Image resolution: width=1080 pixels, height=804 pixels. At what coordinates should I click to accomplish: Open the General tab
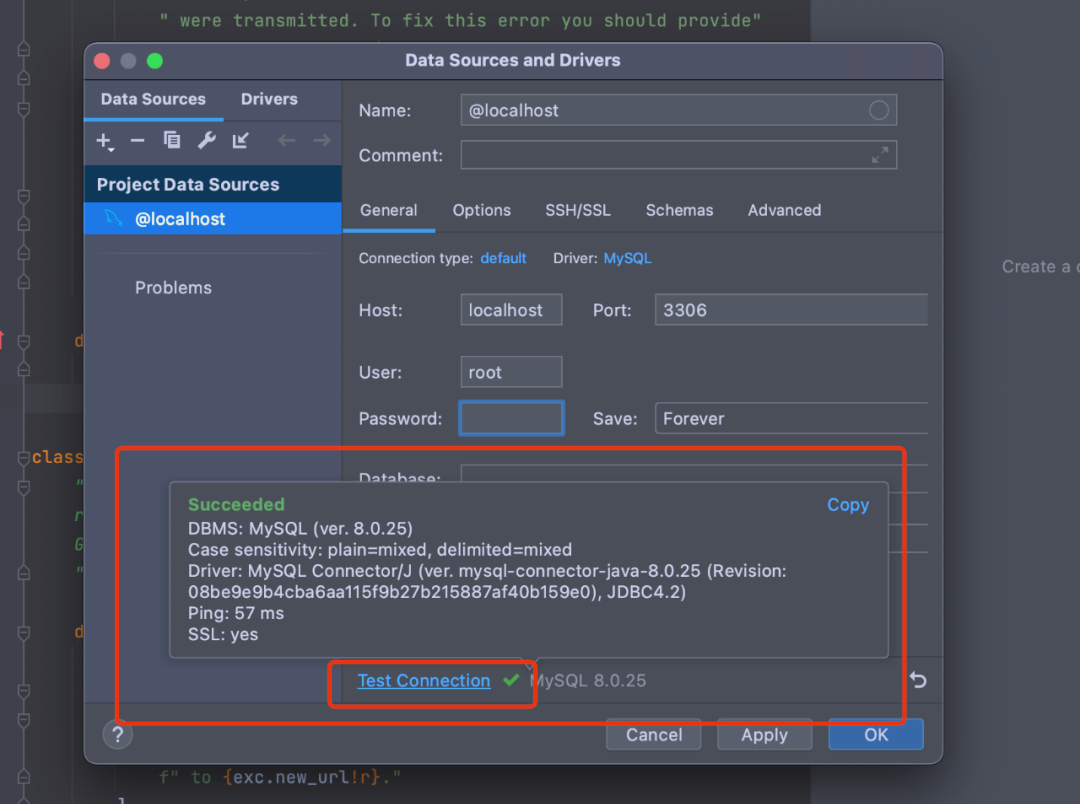(388, 210)
